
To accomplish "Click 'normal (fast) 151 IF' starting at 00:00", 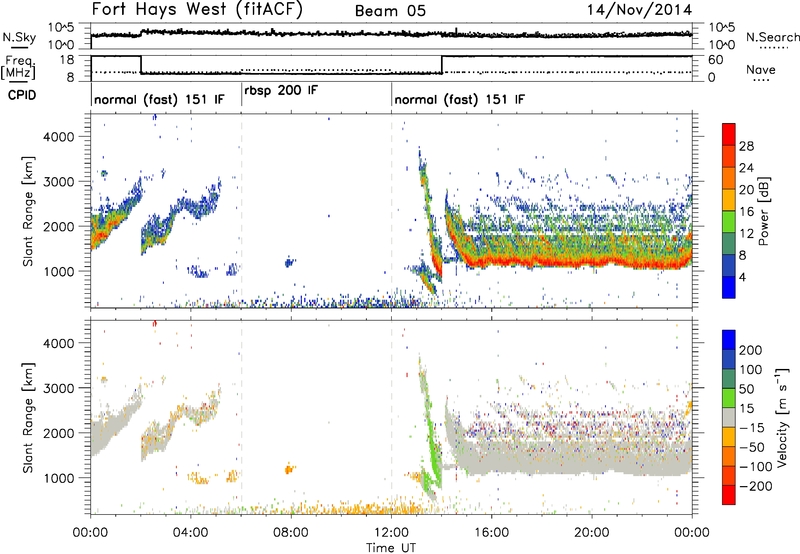I will point(159,99).
